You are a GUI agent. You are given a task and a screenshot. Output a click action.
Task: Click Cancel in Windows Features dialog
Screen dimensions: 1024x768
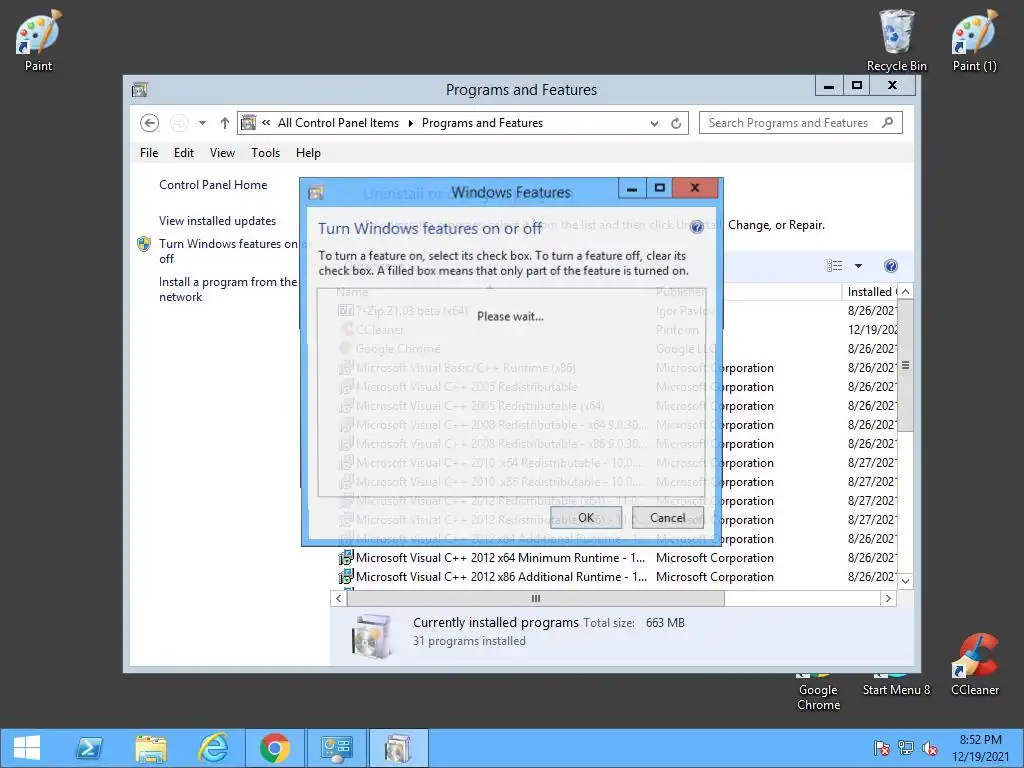(667, 518)
